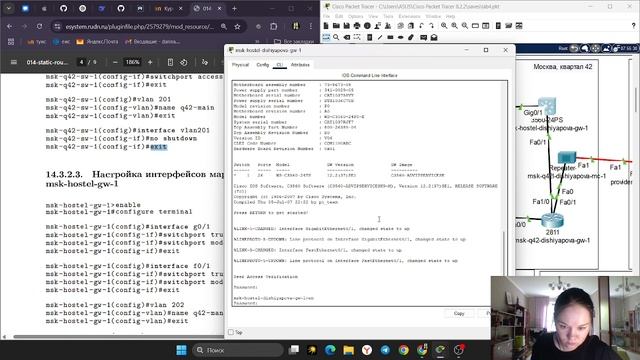Open Yandex Browser from the taskbar
Image resolution: width=640 pixels, height=360 pixels.
coord(367,350)
